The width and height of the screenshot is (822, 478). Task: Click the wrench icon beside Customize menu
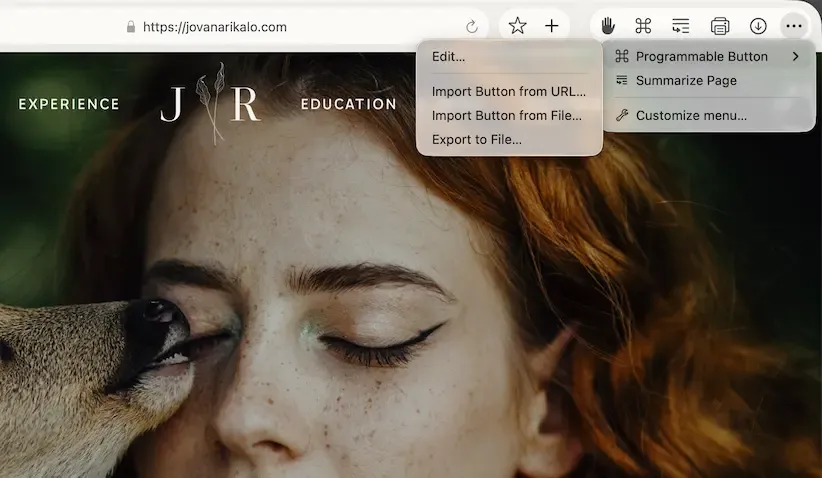622,115
